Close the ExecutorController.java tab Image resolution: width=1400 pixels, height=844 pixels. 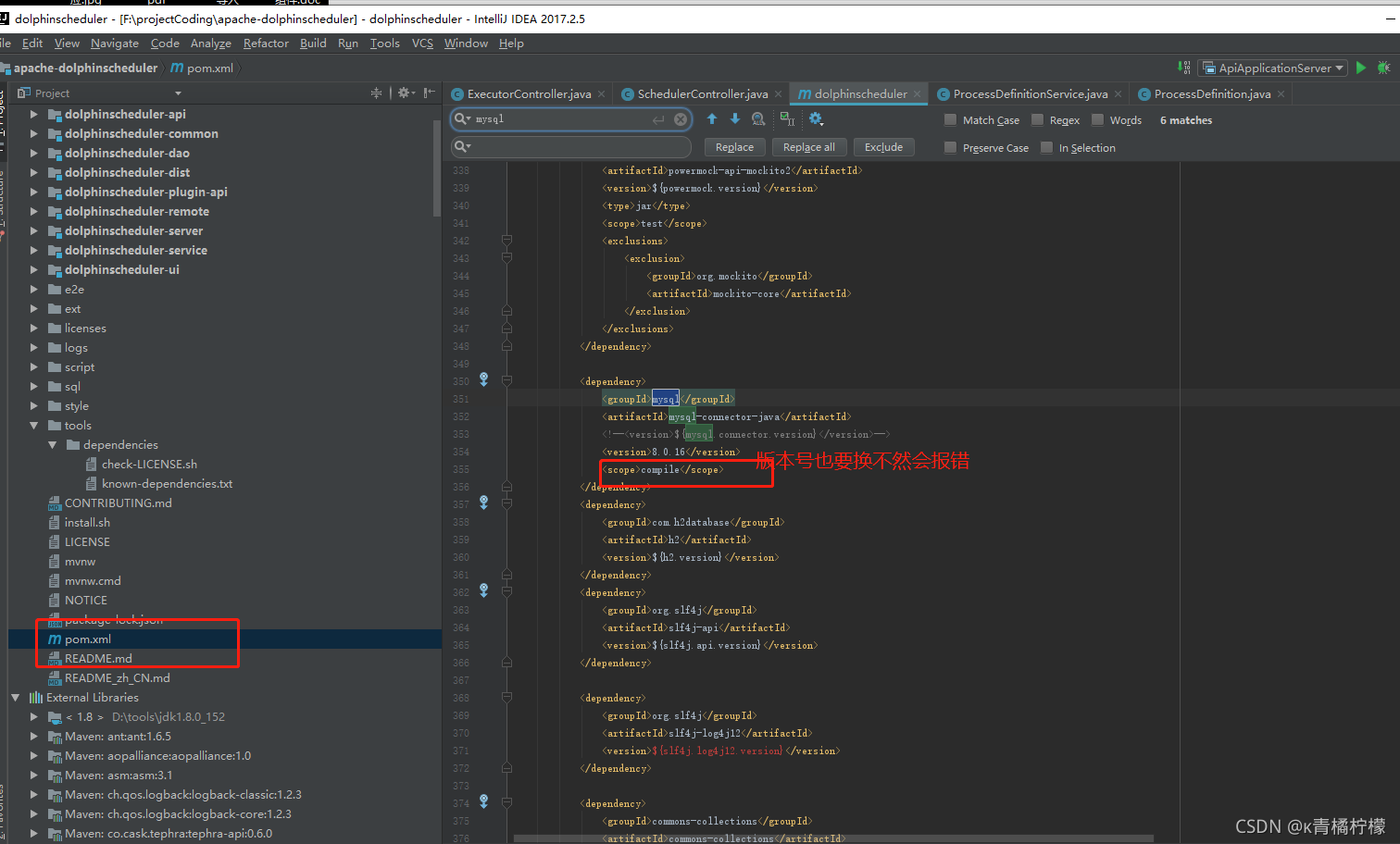pos(602,93)
